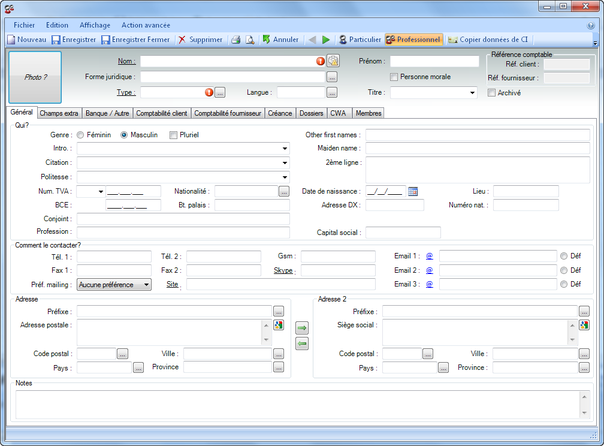Open the date of birth calendar picker
The width and height of the screenshot is (604, 446).
[x=412, y=191]
